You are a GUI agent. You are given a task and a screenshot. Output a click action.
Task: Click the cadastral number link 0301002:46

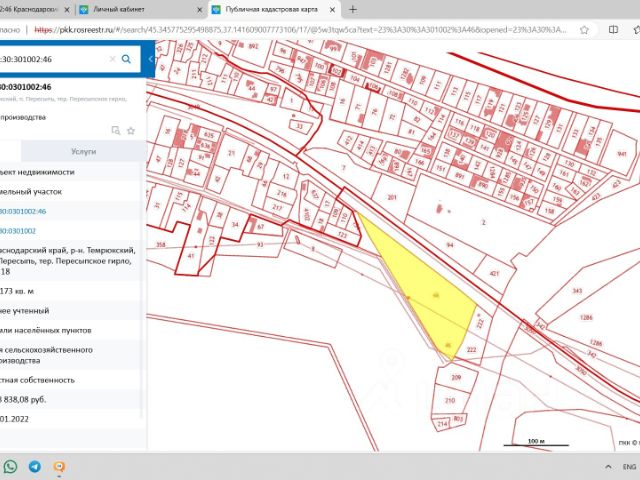click(22, 211)
